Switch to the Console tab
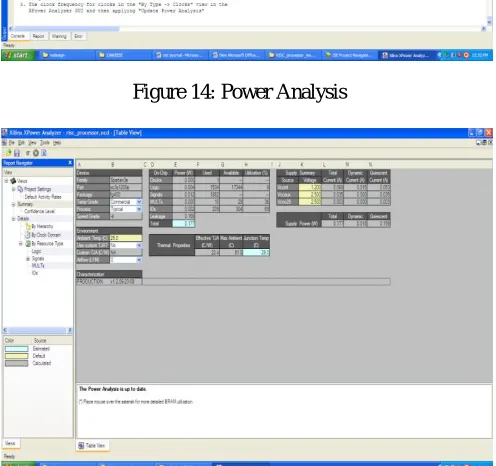The height and width of the screenshot is (466, 496). pos(18,36)
